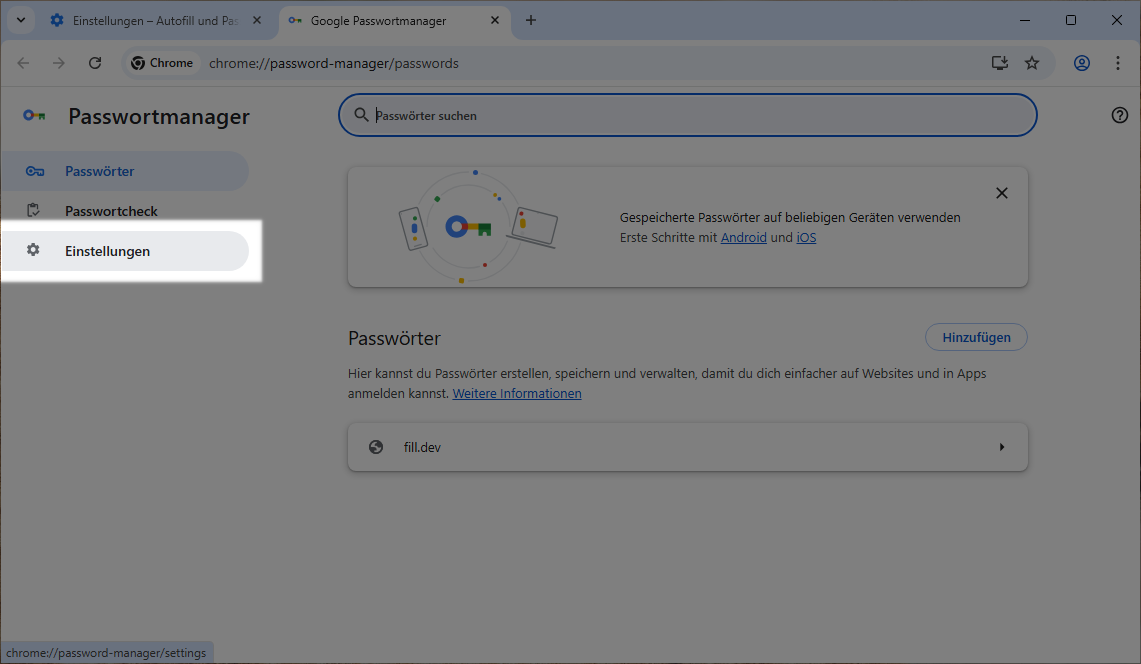Click the clipboard icon beside Passwortcheck

click(33, 210)
